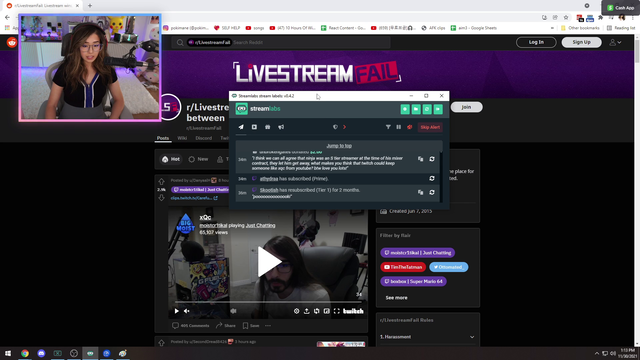Image resolution: width=640 pixels, height=360 pixels.
Task: Filter by moistcr1tikal | Just Chatting flair
Action: [x=418, y=253]
